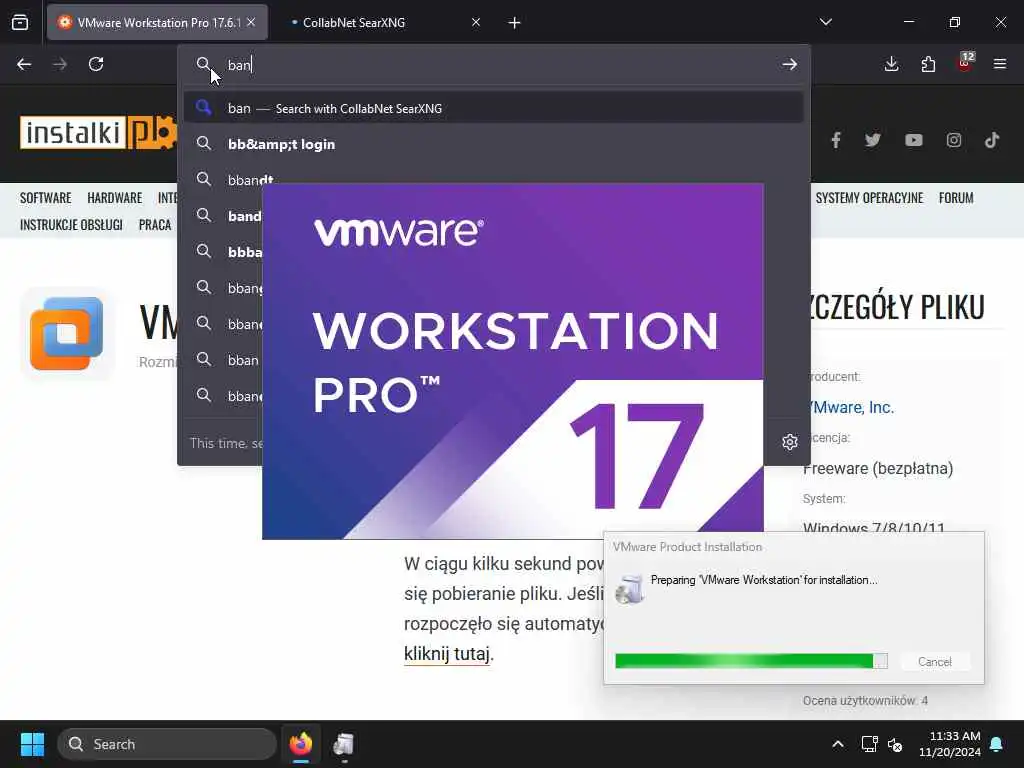Open instalki Instagram icon

click(953, 140)
